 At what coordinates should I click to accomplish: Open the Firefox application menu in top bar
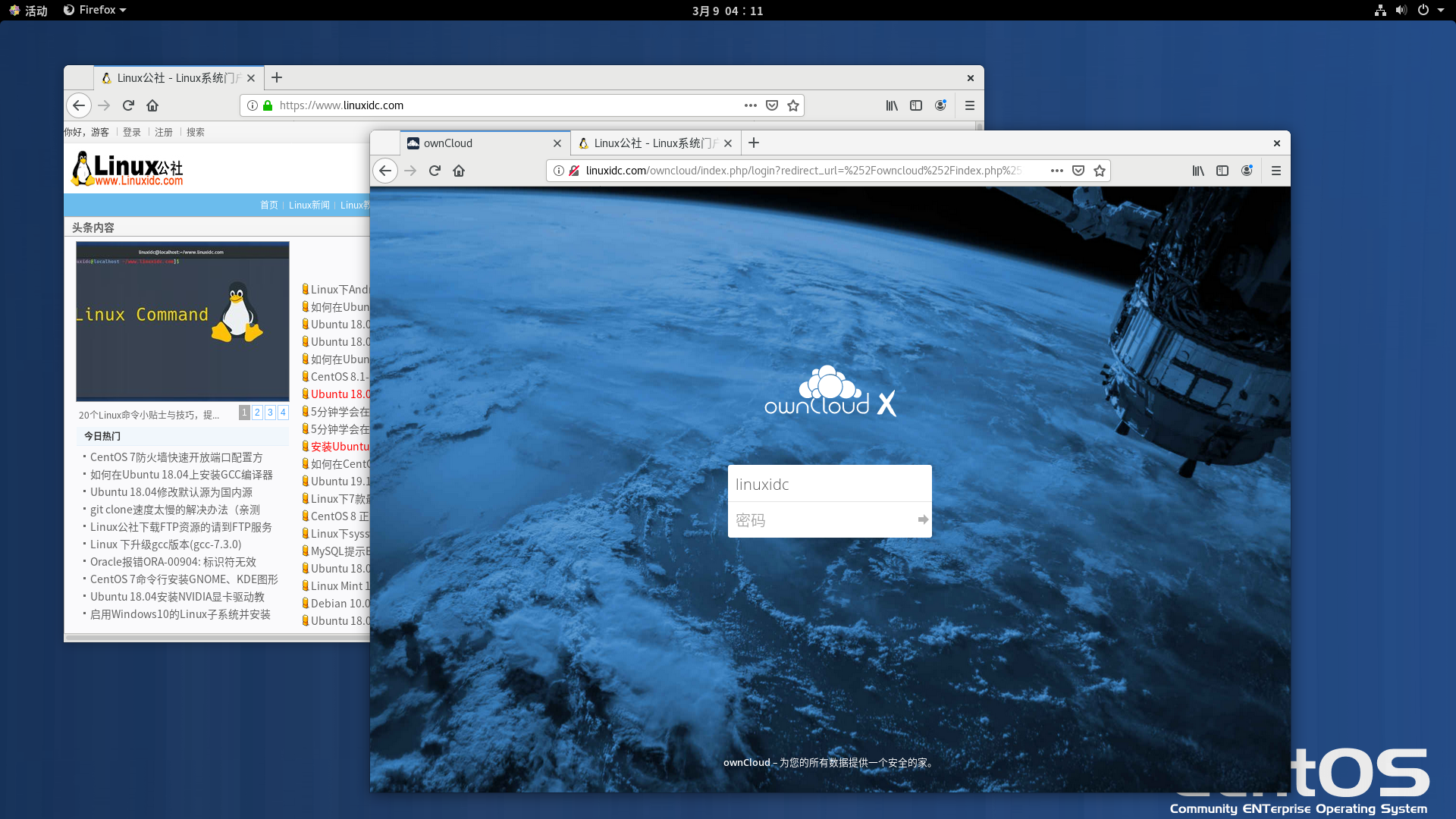(96, 10)
